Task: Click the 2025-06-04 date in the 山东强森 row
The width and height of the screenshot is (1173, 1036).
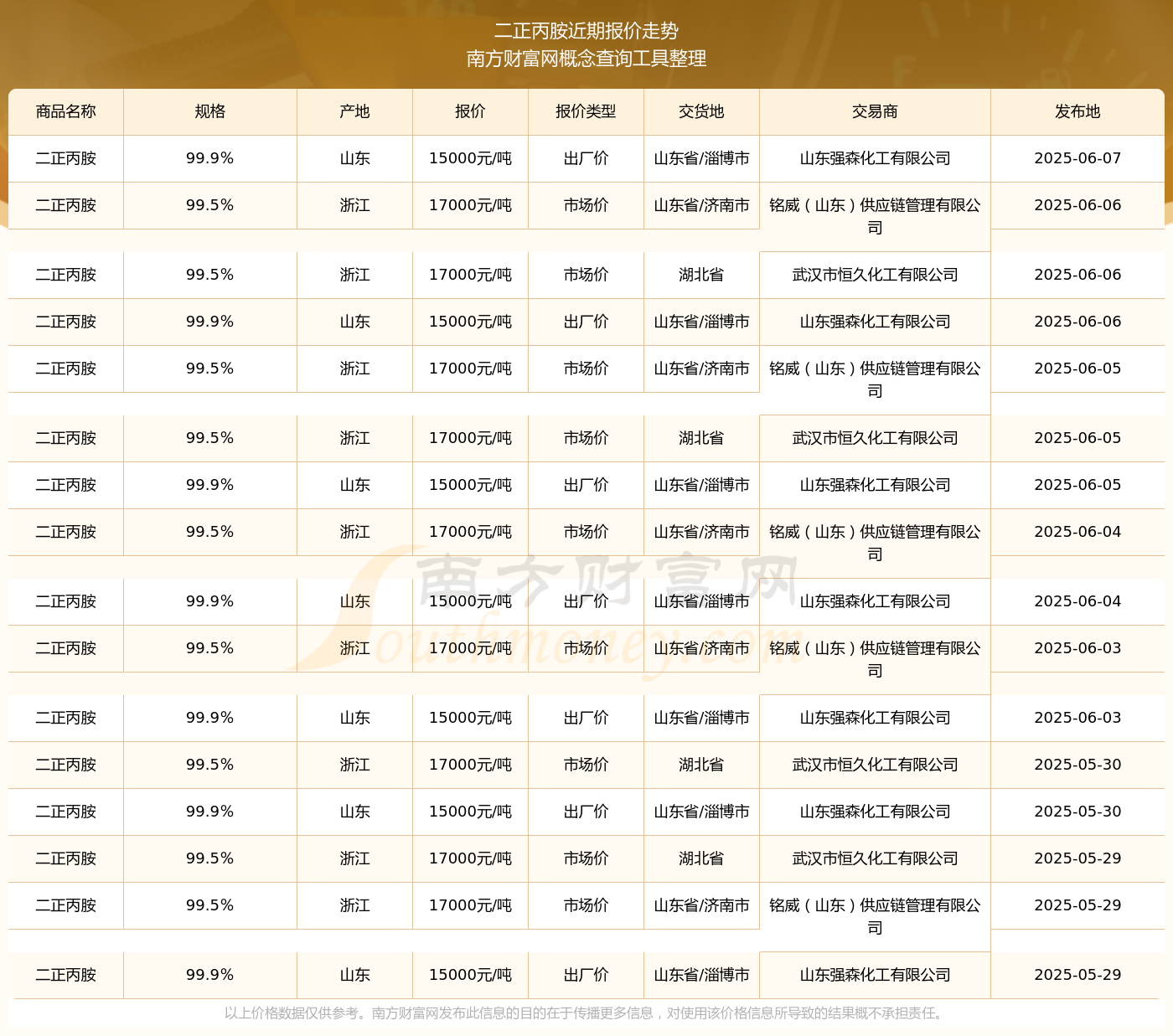Action: coord(1077,601)
